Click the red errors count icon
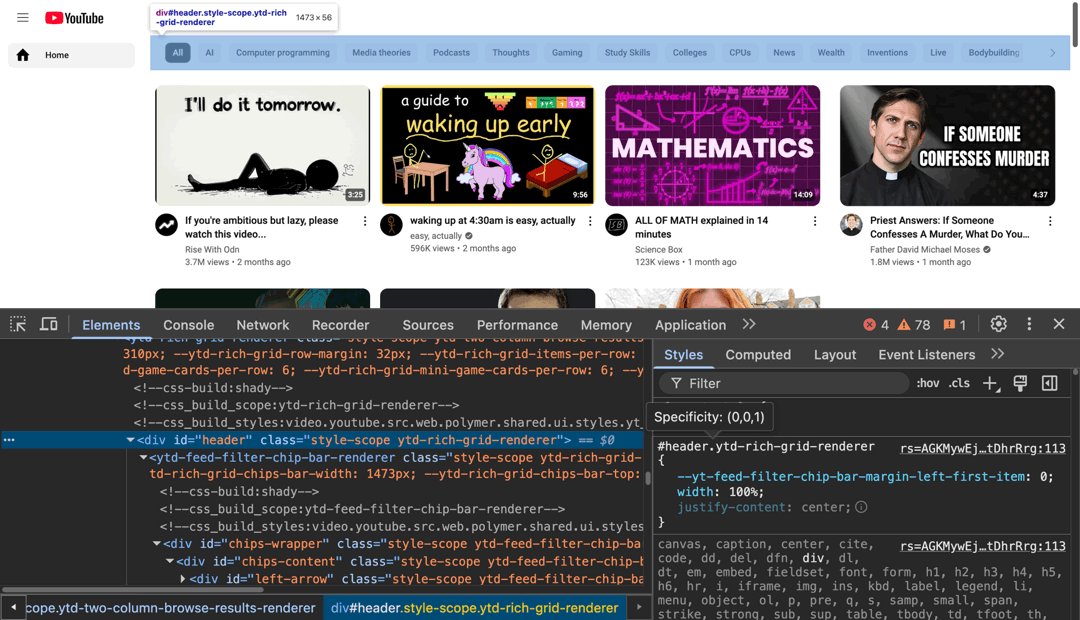The image size is (1080, 620). (869, 324)
